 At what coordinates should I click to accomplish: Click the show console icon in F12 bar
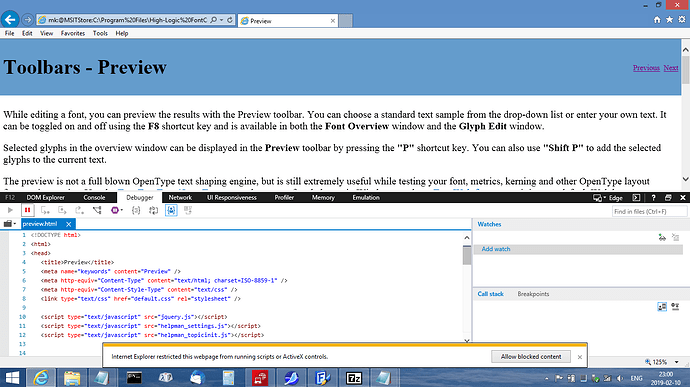(x=636, y=198)
